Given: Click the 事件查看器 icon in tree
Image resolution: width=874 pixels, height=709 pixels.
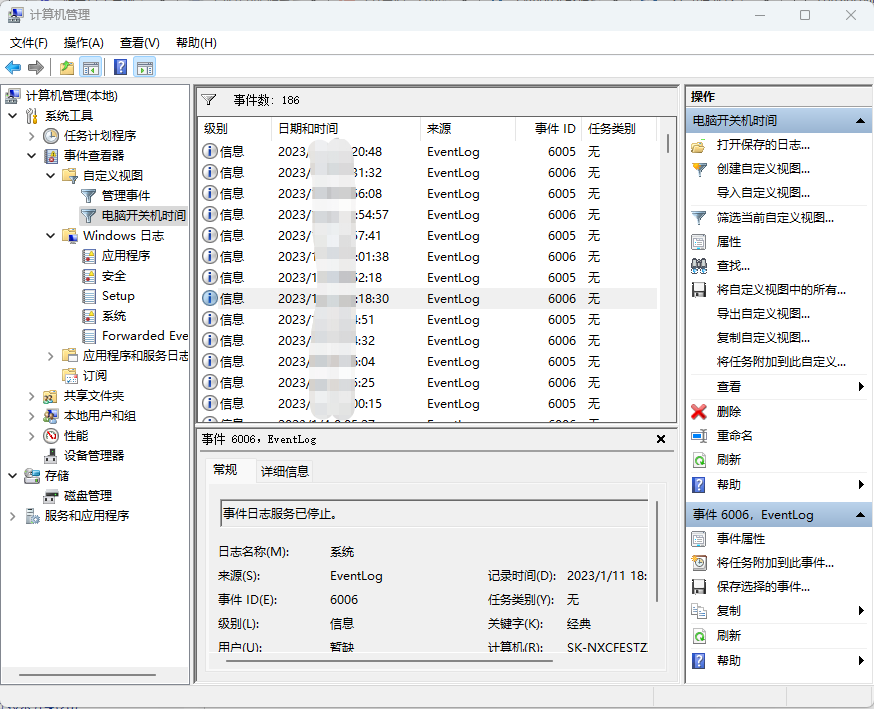Looking at the screenshot, I should [x=51, y=156].
